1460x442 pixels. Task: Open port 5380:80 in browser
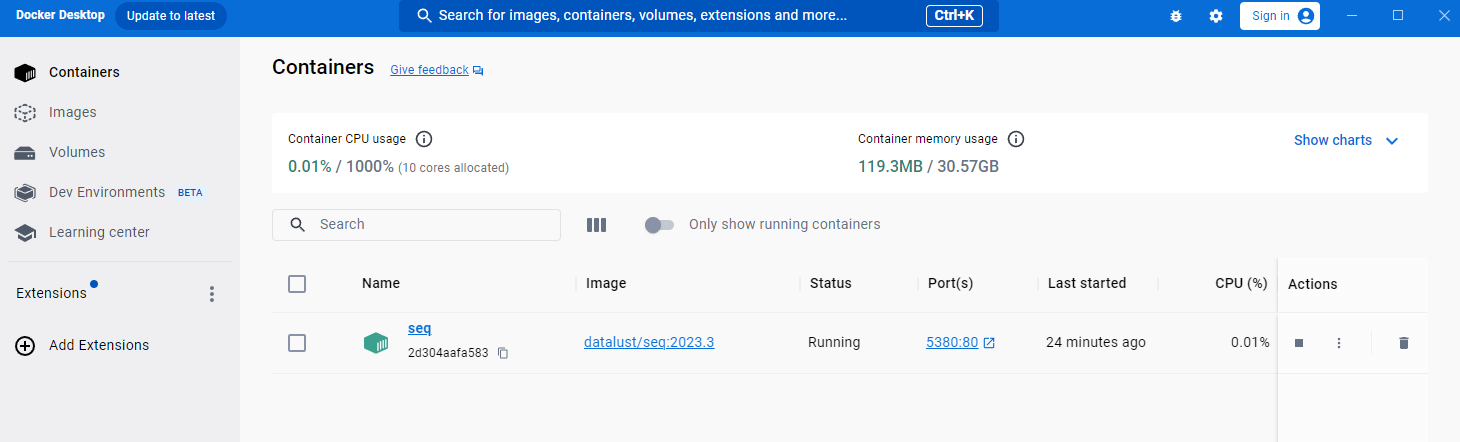click(x=960, y=342)
